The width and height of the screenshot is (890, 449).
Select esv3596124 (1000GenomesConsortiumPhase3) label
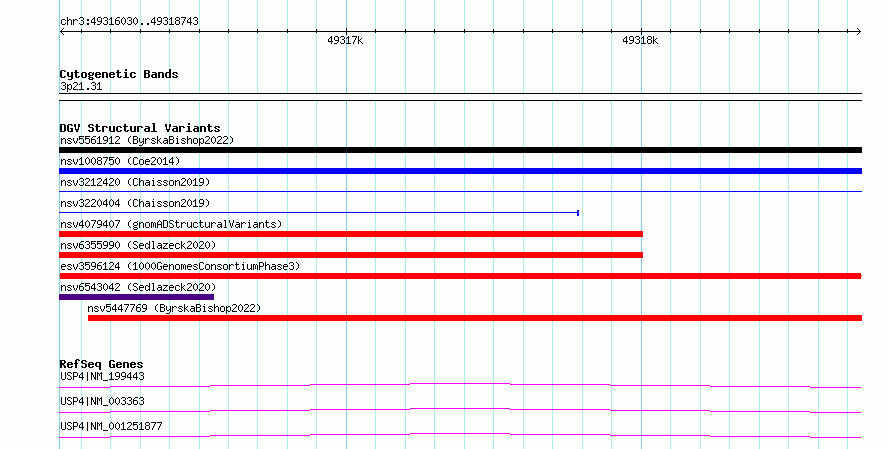180,266
